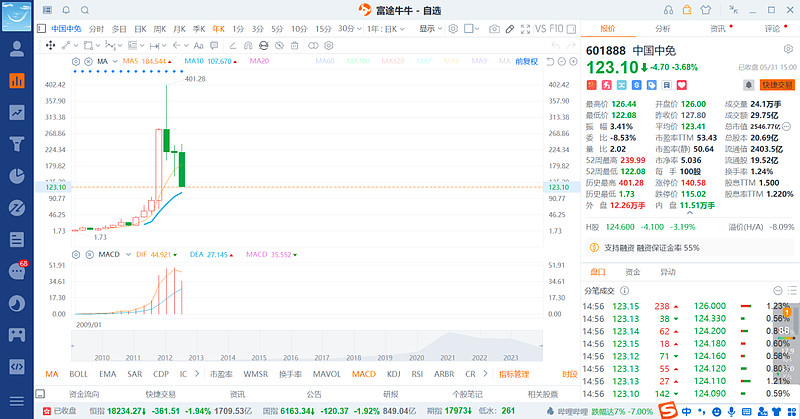Toggle MA20 line visibility
This screenshot has width=800, height=419.
(259, 61)
